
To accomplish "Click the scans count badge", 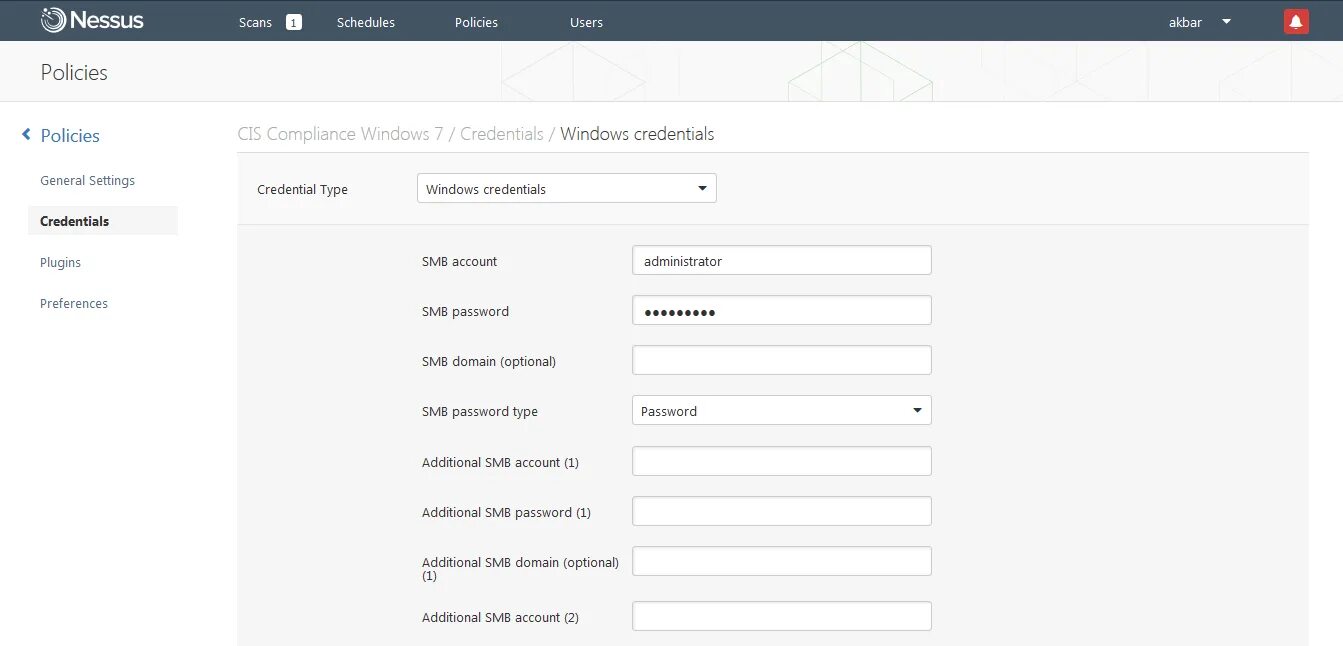I will coord(294,22).
